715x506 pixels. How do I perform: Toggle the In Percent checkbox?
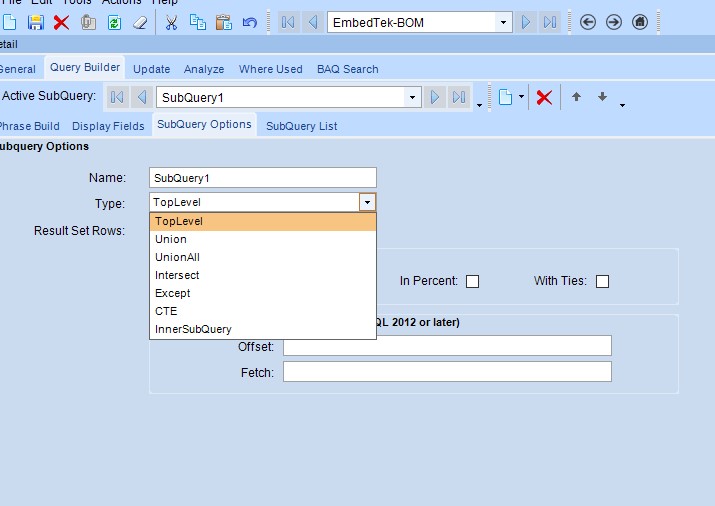pyautogui.click(x=472, y=281)
